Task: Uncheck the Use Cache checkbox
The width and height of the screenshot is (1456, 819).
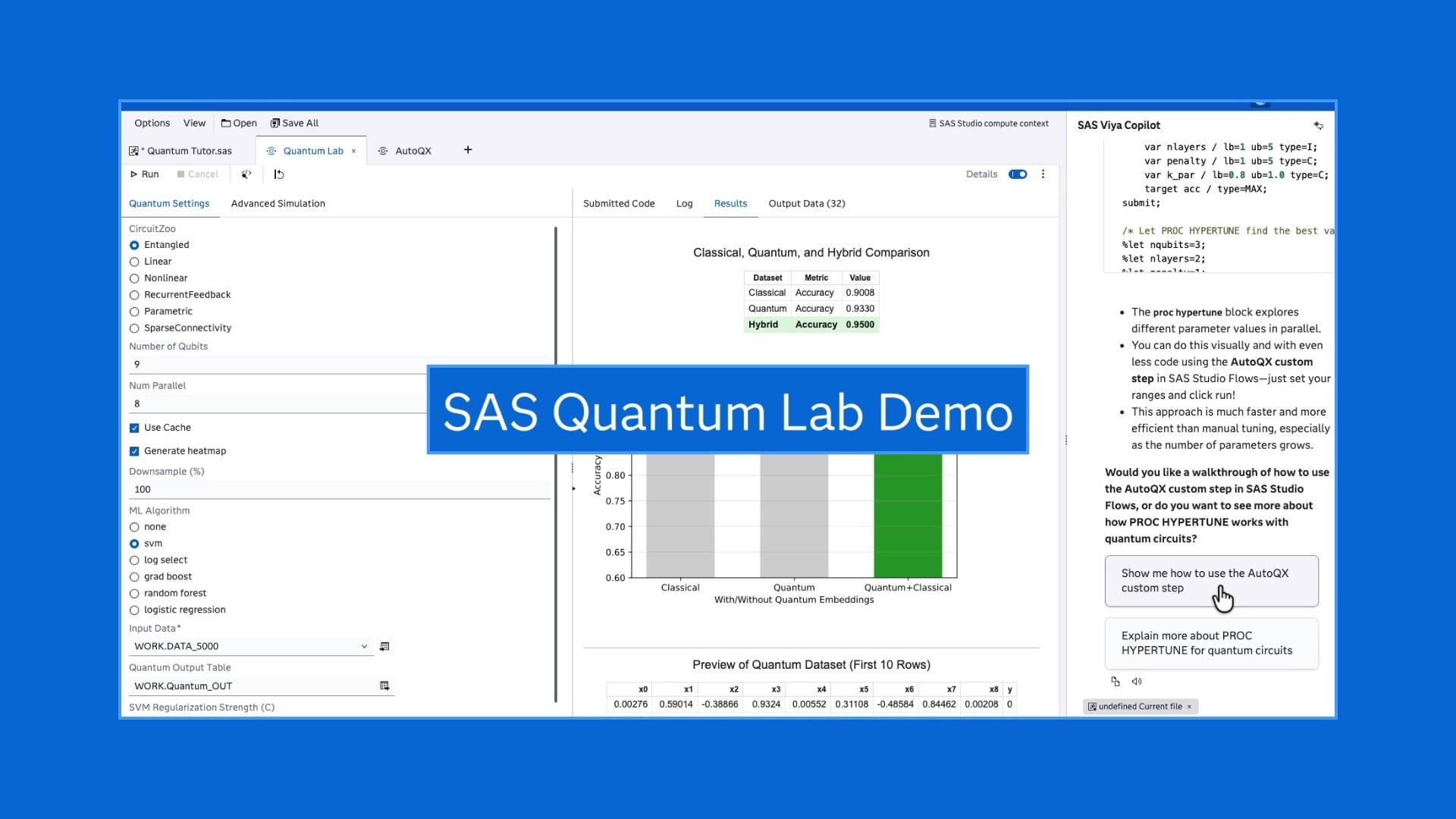Action: (134, 428)
